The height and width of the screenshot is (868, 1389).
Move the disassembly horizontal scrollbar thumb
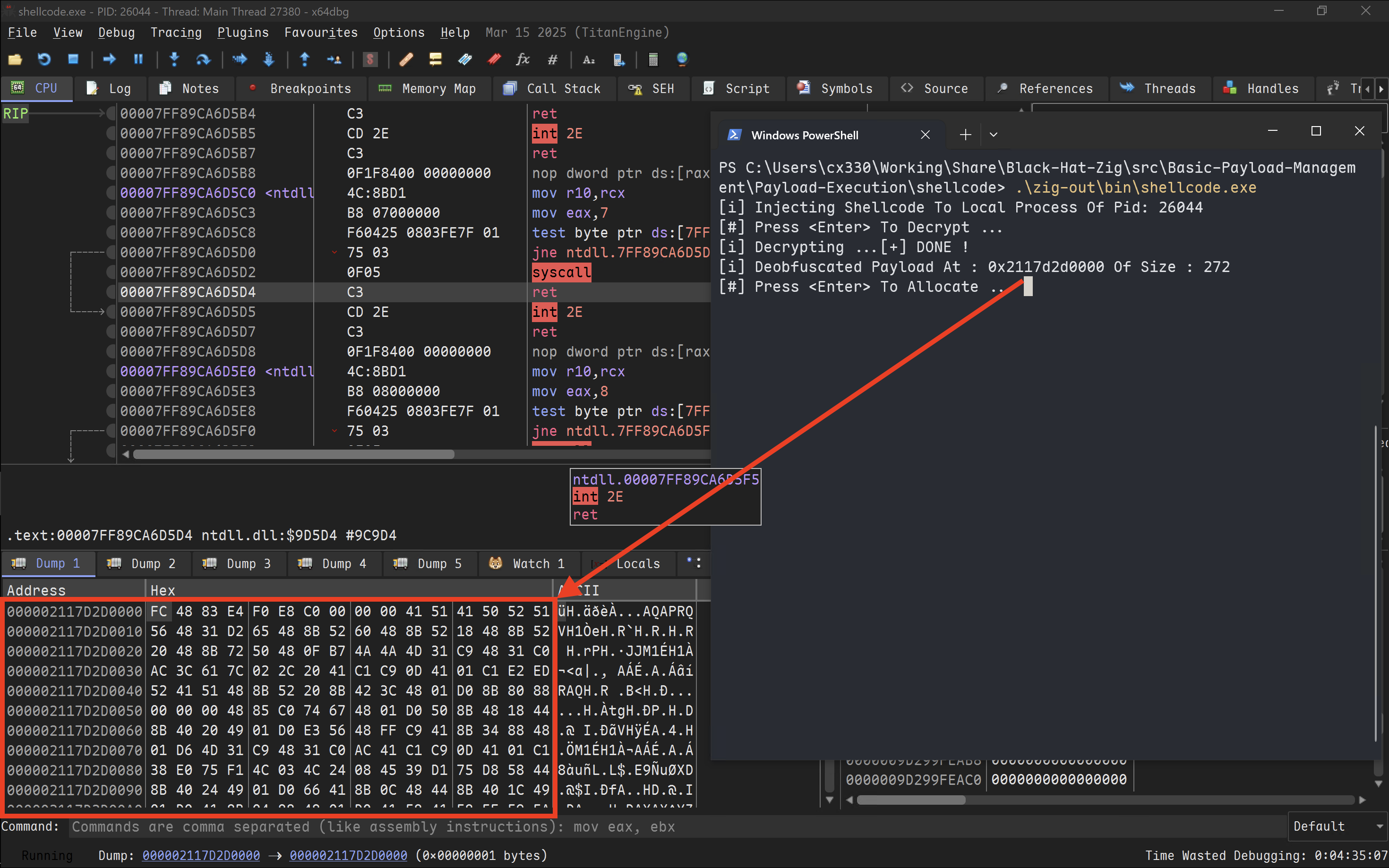[293, 454]
